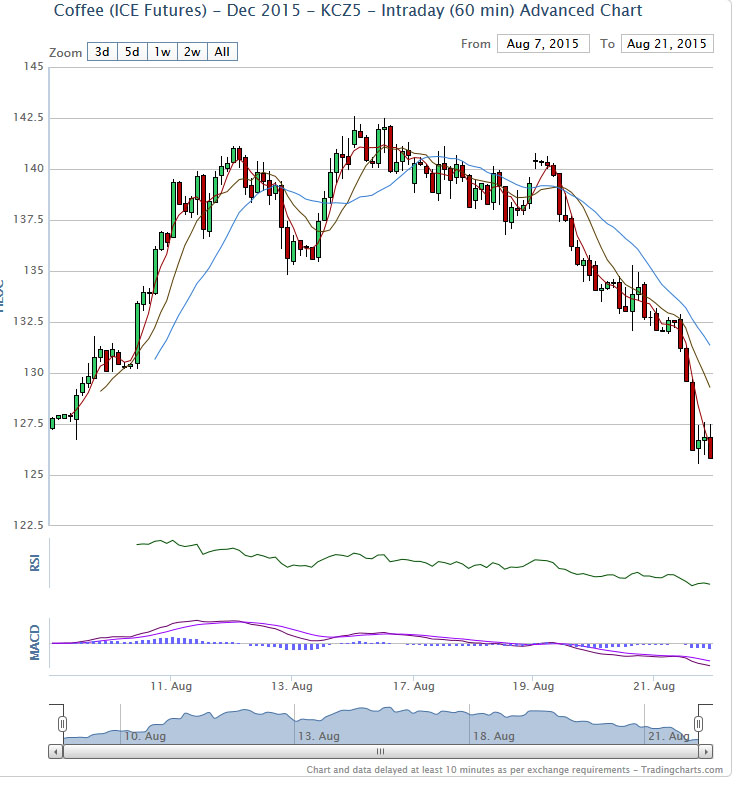
Task: Click the 11. Aug date axis label
Action: (x=171, y=686)
